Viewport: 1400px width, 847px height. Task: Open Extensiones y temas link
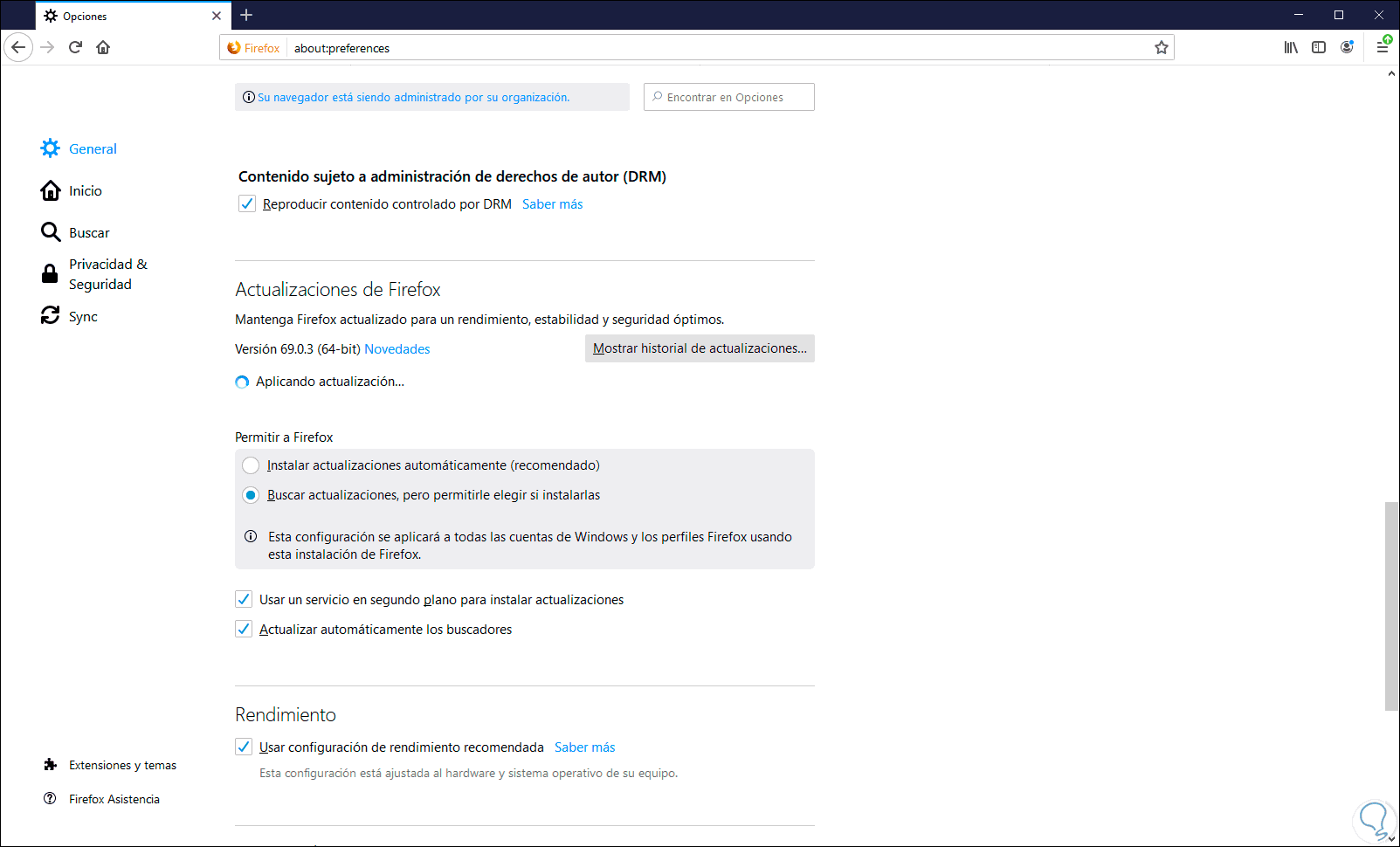[122, 765]
